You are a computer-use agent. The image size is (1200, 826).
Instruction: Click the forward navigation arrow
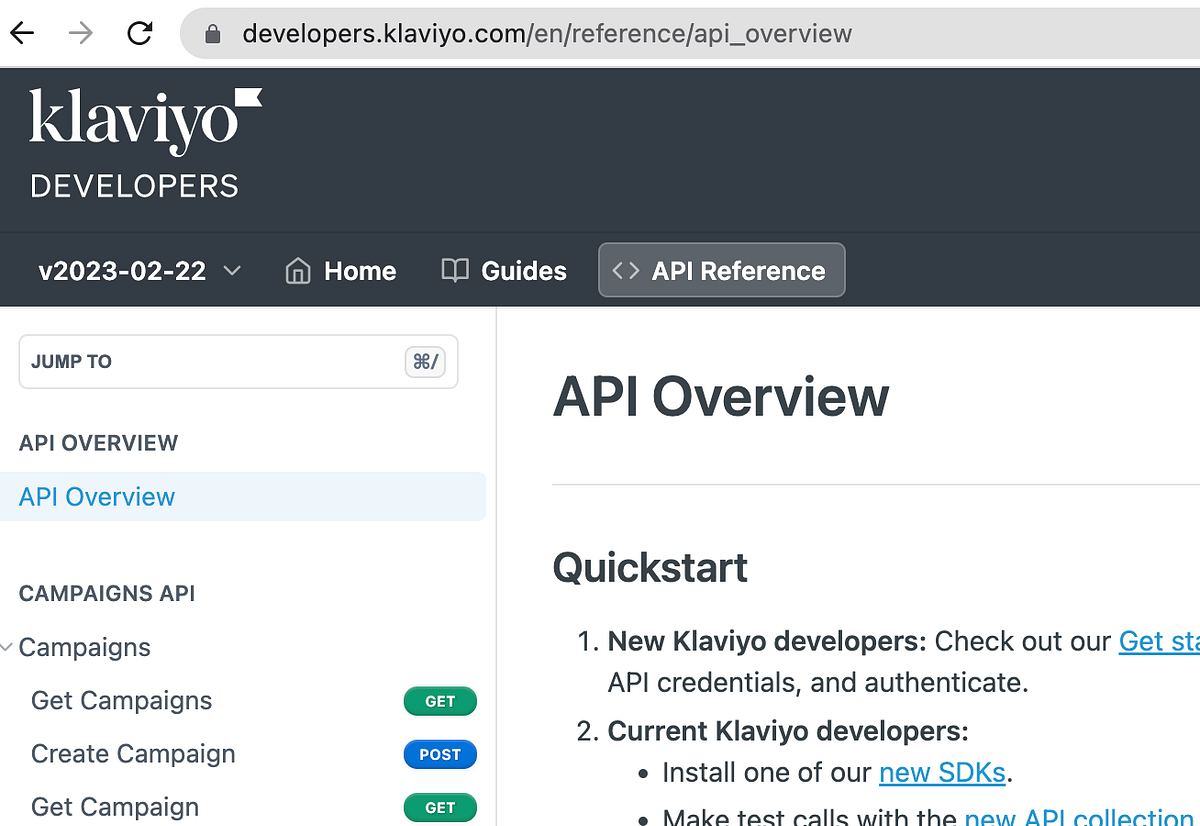point(80,32)
